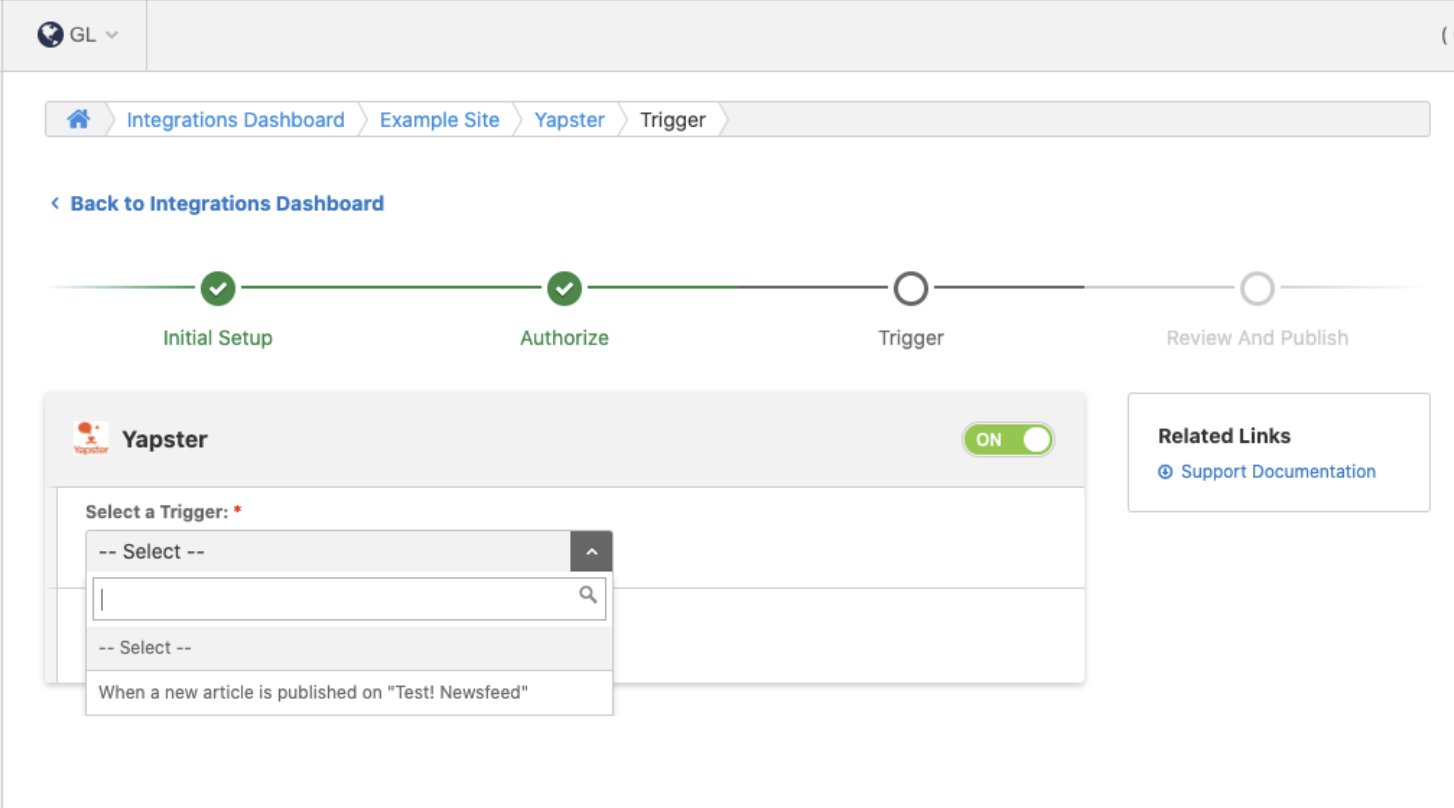Follow the Support Documentation link
The width and height of the screenshot is (1454, 808).
pos(1279,471)
